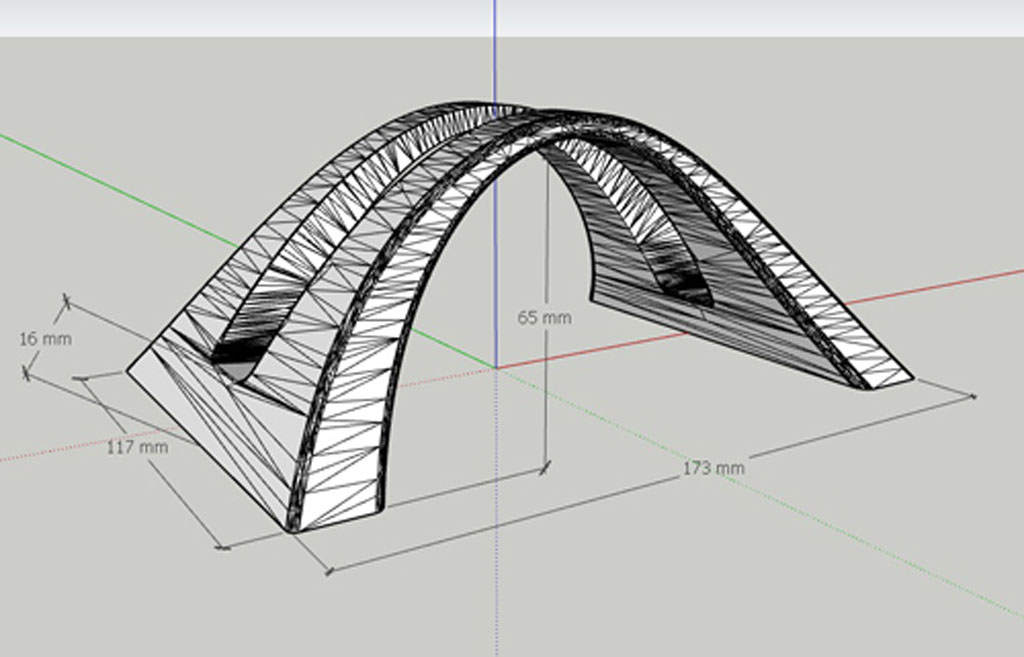The image size is (1024, 657).
Task: Click the axes origin point
Action: [495, 368]
